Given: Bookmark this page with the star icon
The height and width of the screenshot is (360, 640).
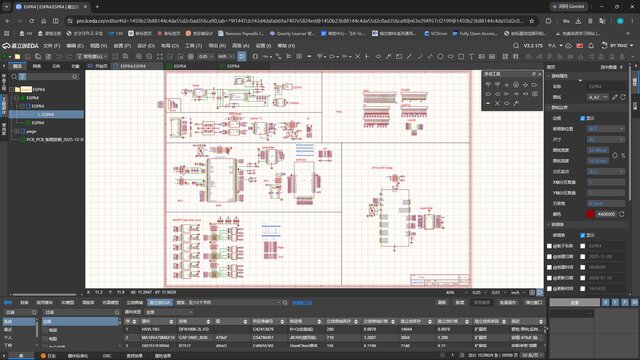Looking at the screenshot, I should pyautogui.click(x=531, y=21).
